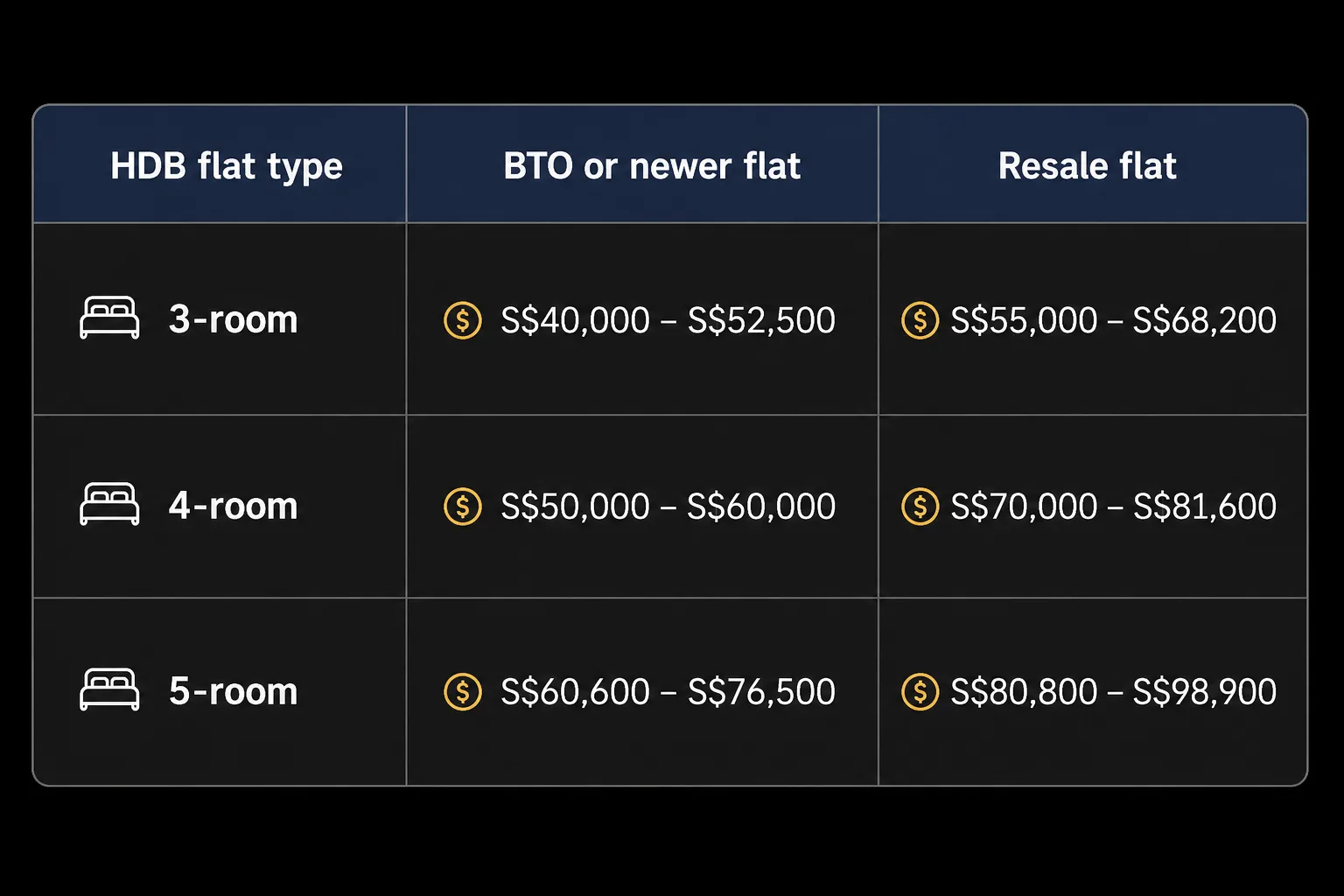Image resolution: width=1344 pixels, height=896 pixels.
Task: Click the bed icon beside 5-room
Action: [109, 689]
